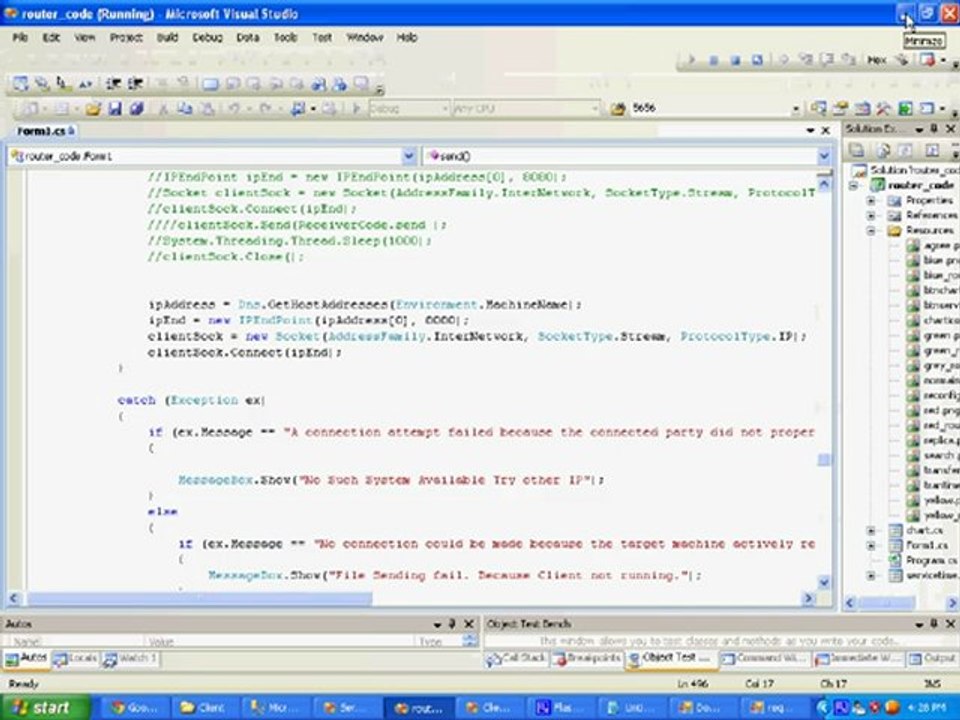Click the Save floppy disk icon
960x720 pixels.
click(114, 109)
